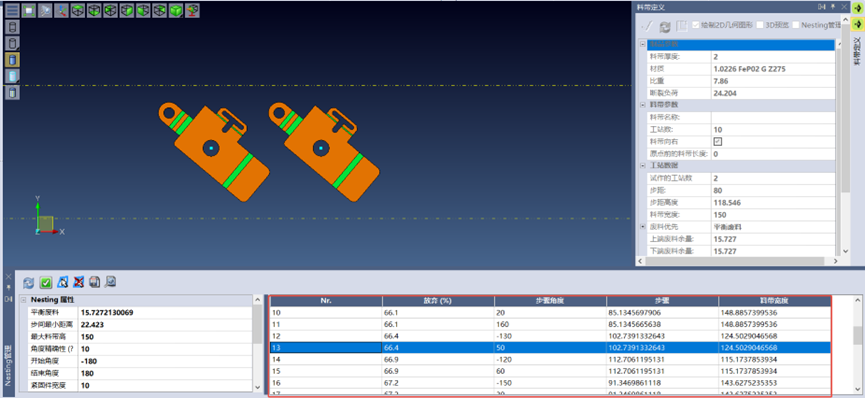This screenshot has width=865, height=398.
Task: Collapse the 料带参数 section
Action: pyautogui.click(x=643, y=105)
